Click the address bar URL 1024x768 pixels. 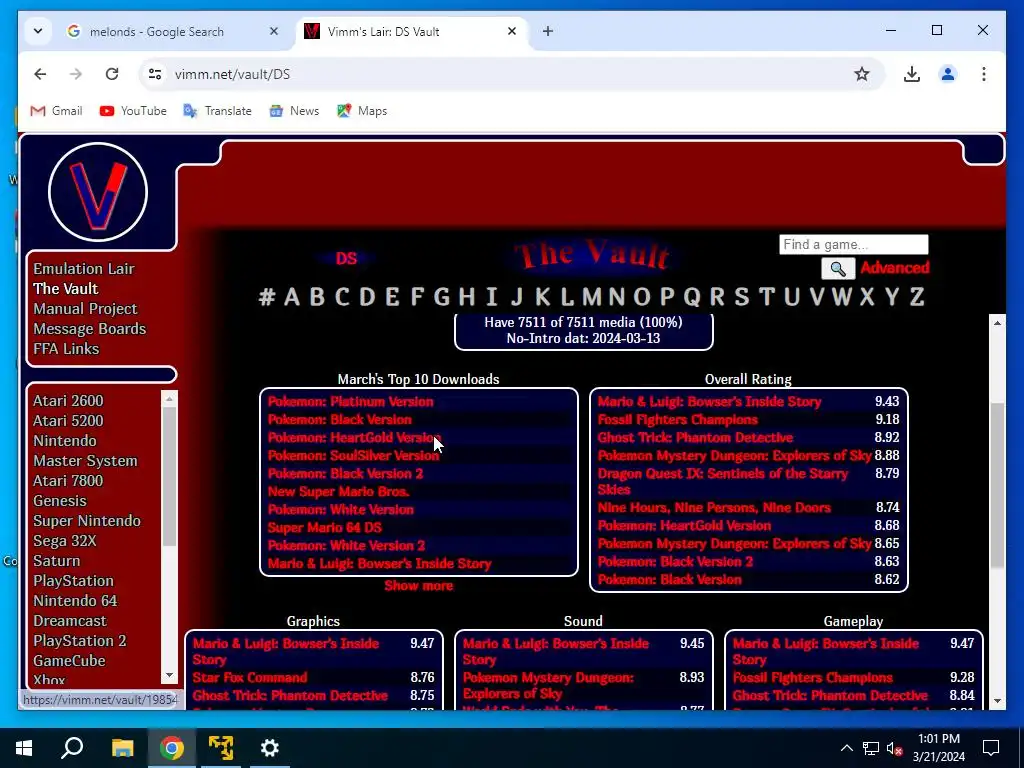232,74
